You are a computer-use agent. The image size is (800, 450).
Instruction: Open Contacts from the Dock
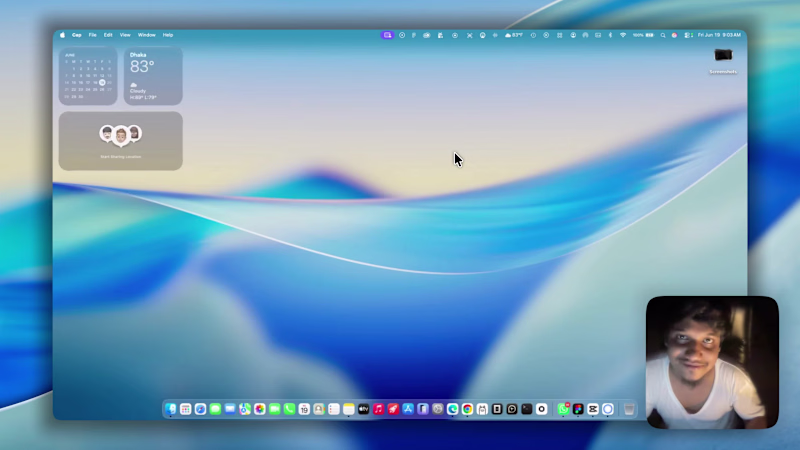tap(319, 409)
